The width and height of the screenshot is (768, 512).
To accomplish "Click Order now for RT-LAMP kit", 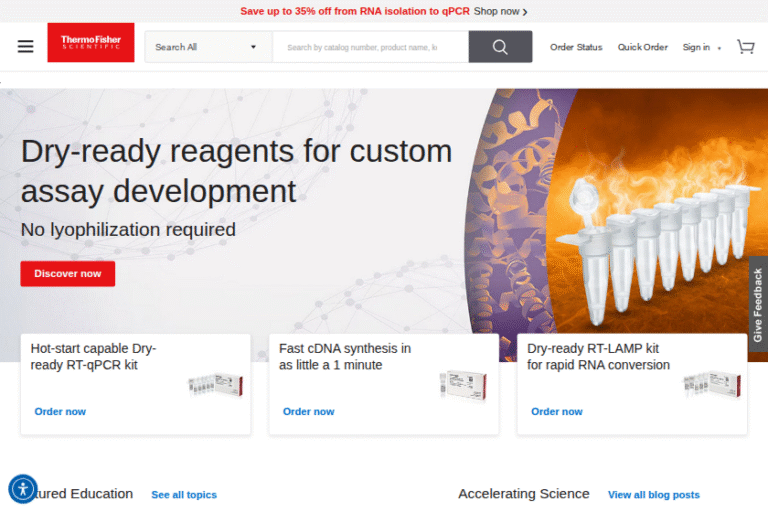I will tap(556, 411).
